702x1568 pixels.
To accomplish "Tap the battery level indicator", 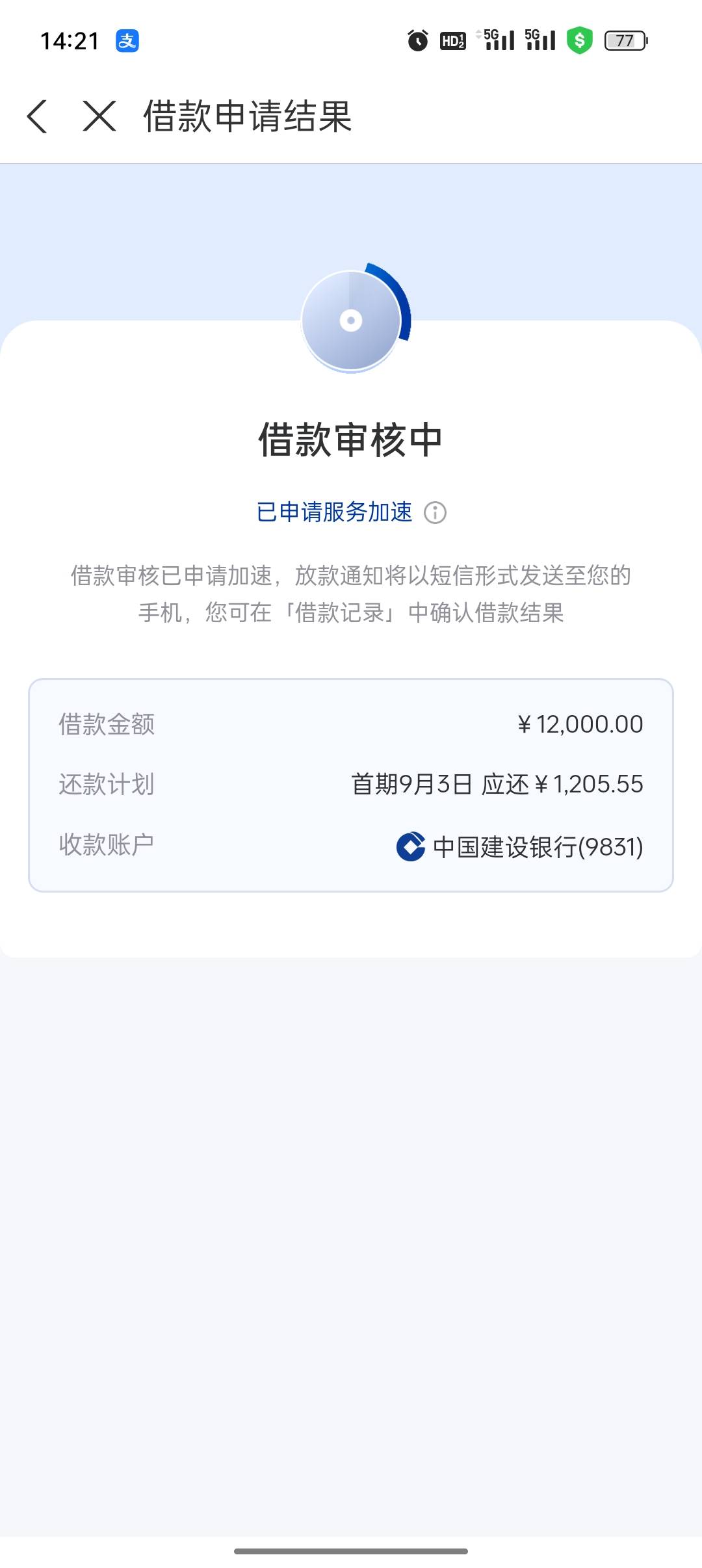I will point(626,40).
